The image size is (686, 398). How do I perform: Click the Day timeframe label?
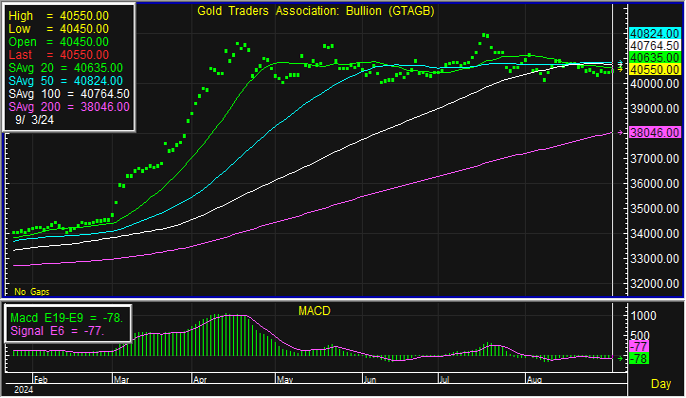click(x=661, y=384)
